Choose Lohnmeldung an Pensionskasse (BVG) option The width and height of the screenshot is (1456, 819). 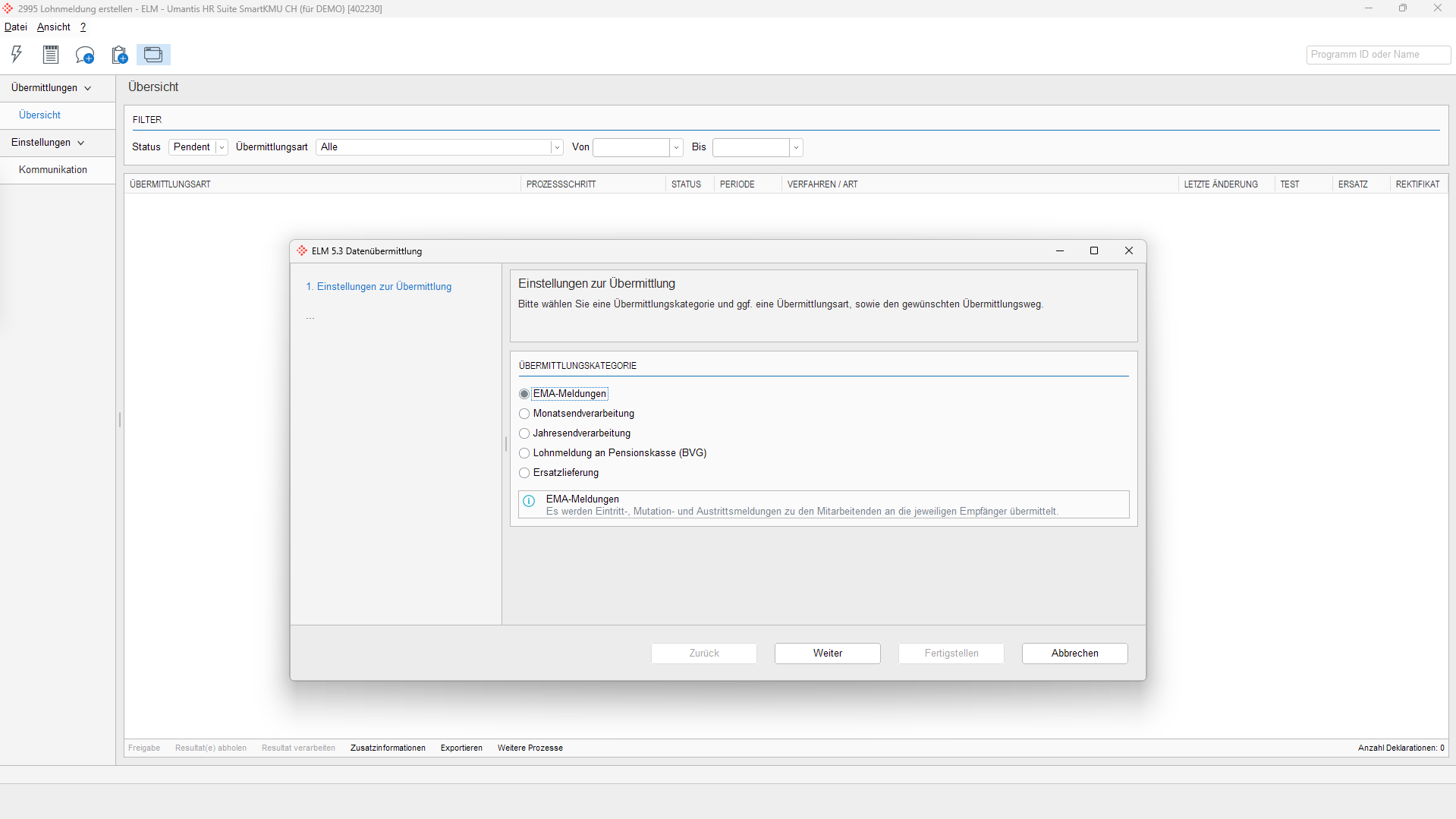524,453
